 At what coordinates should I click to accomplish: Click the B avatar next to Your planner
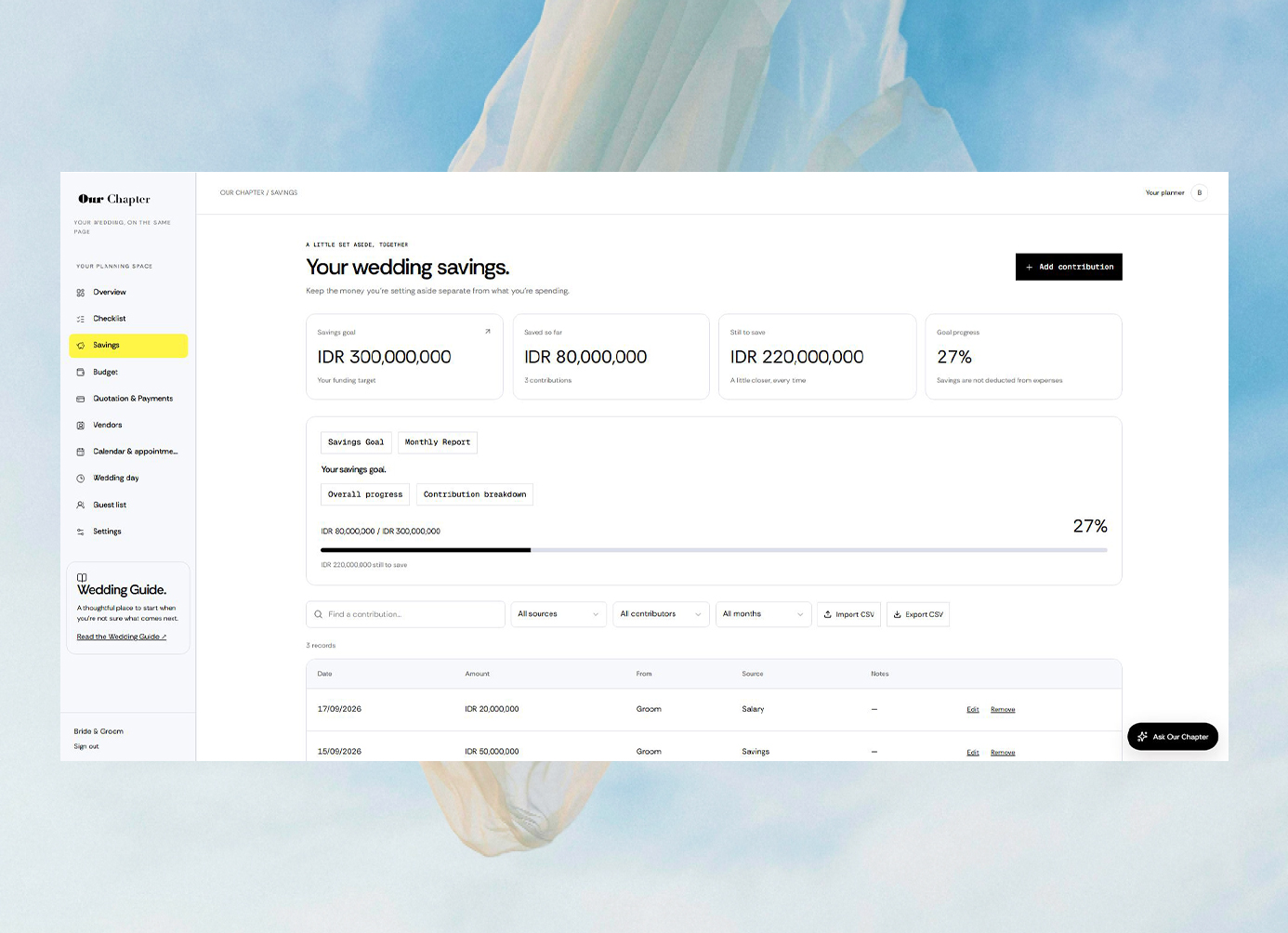pos(1200,193)
